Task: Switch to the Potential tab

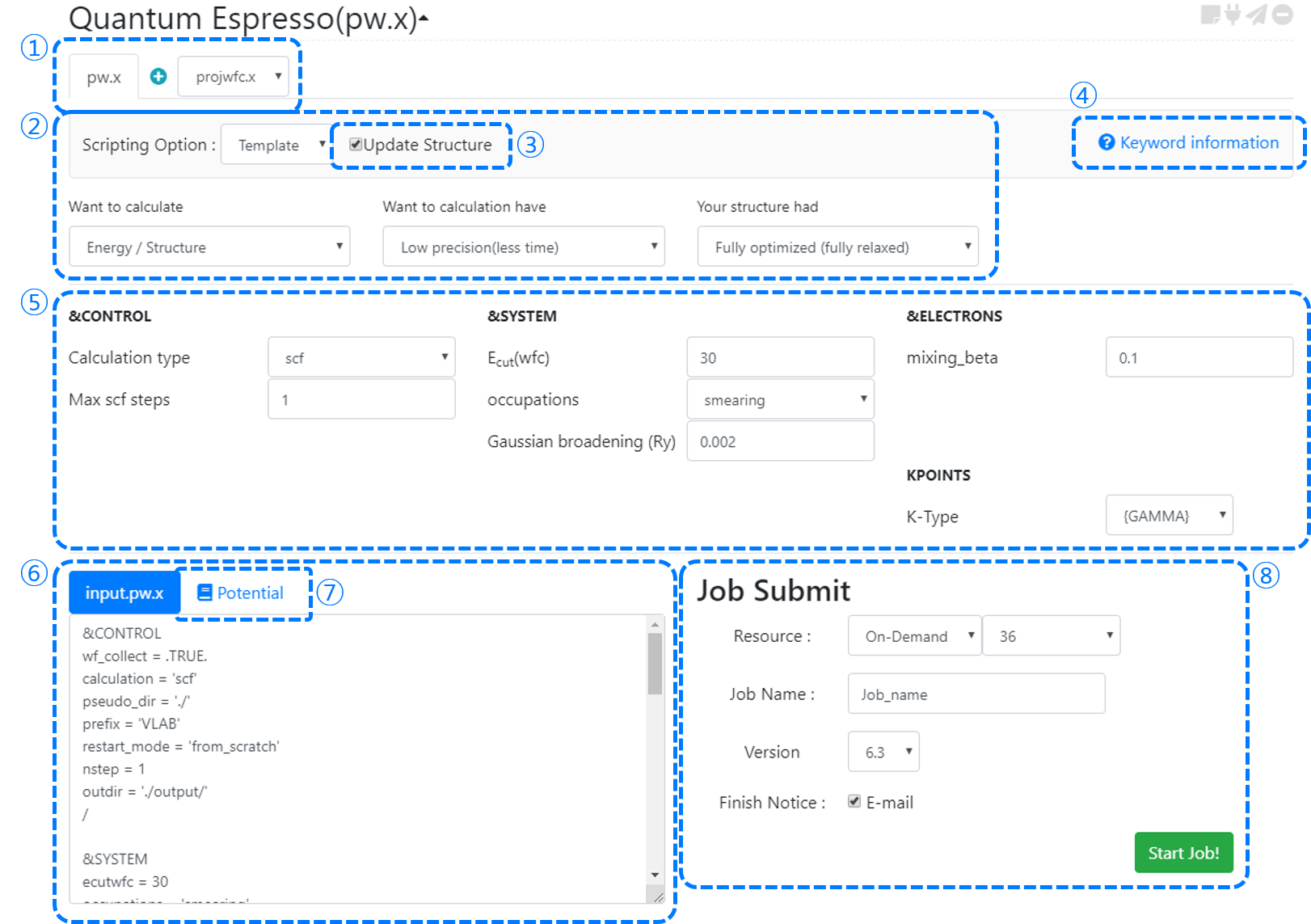Action: [x=241, y=593]
